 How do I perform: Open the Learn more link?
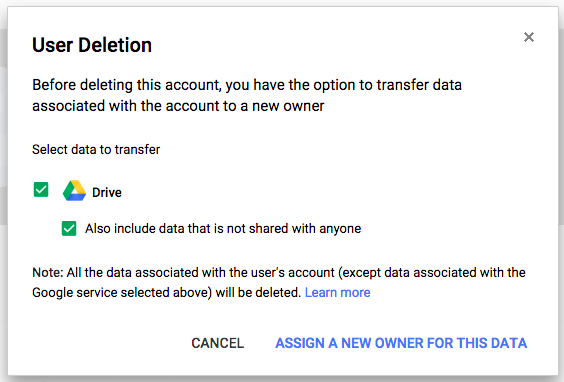(x=337, y=292)
